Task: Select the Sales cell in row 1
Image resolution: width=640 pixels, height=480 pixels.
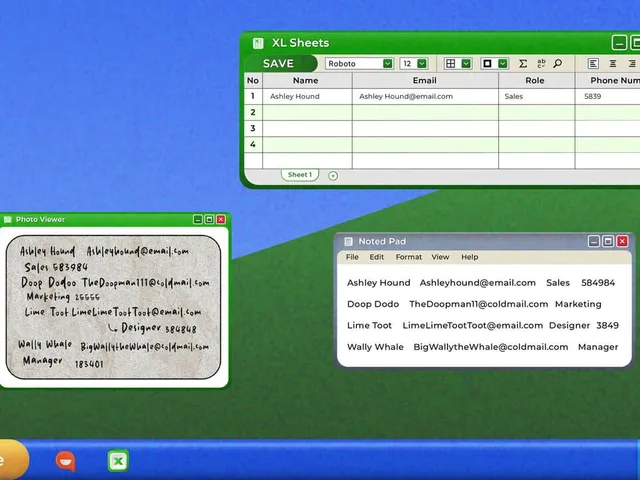Action: click(x=536, y=96)
